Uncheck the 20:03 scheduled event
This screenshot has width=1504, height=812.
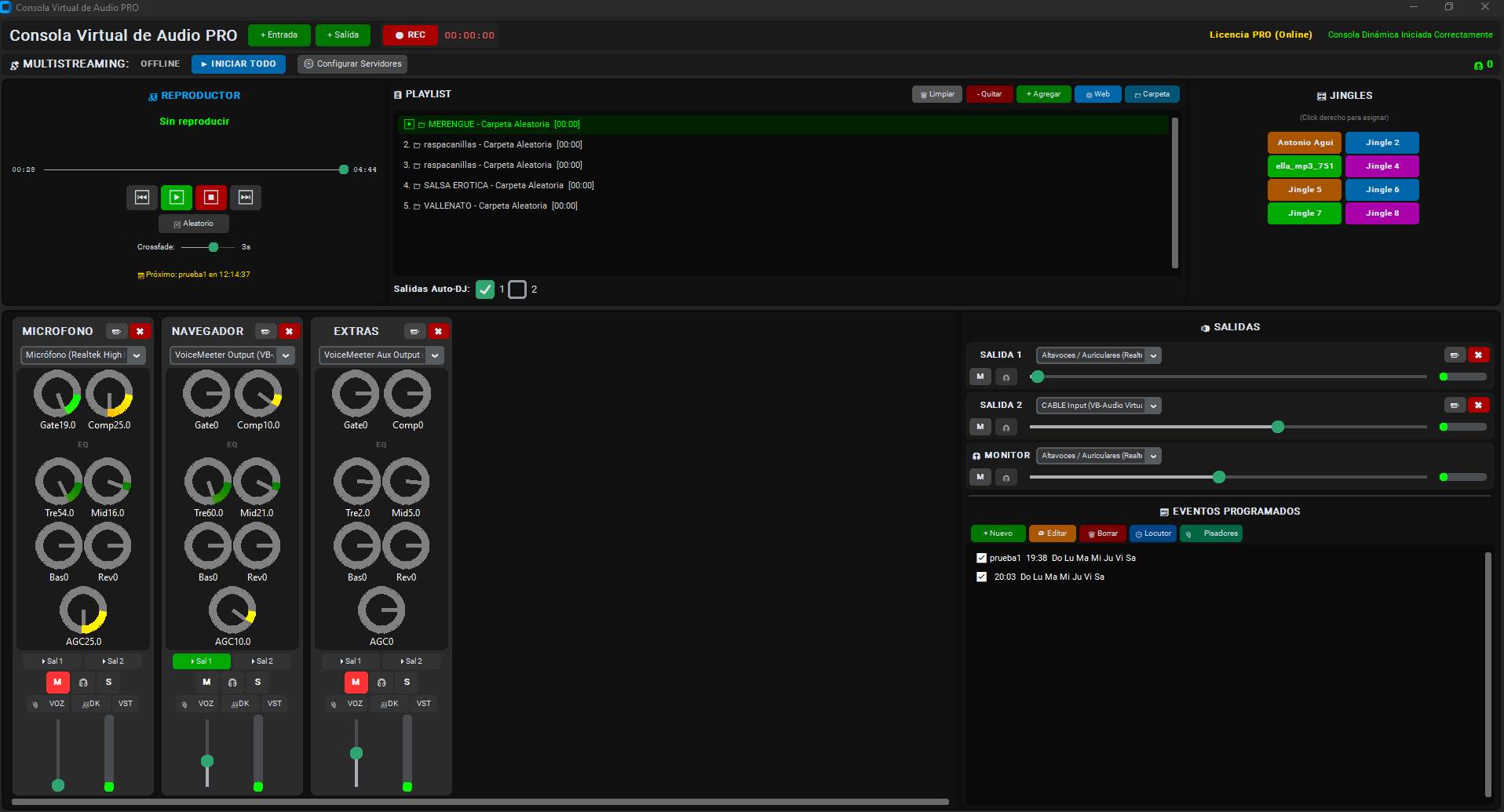[x=981, y=577]
